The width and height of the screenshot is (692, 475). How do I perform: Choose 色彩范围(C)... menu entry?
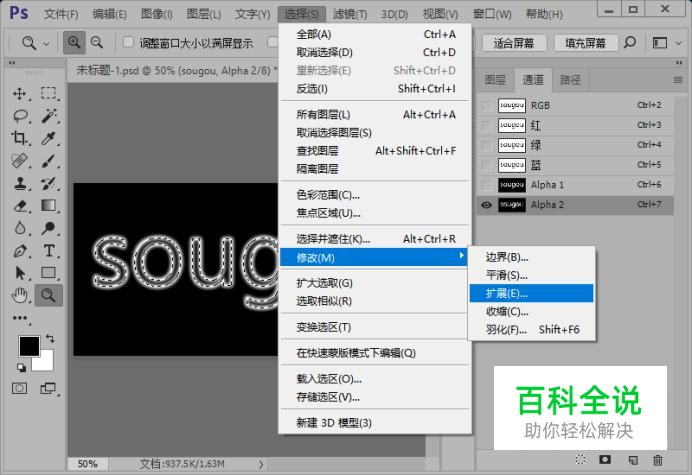point(375,195)
